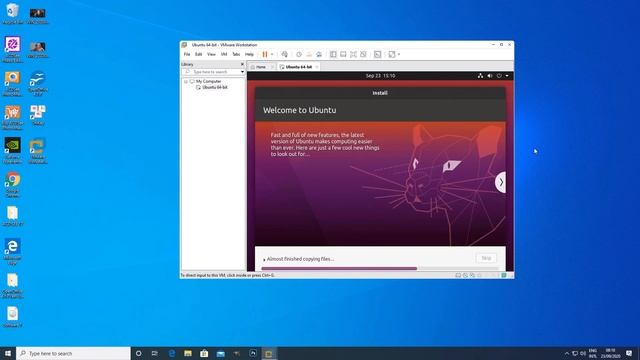Select the Recycle Bin desktop icon
Viewport: 640px width, 360px height.
[13, 13]
